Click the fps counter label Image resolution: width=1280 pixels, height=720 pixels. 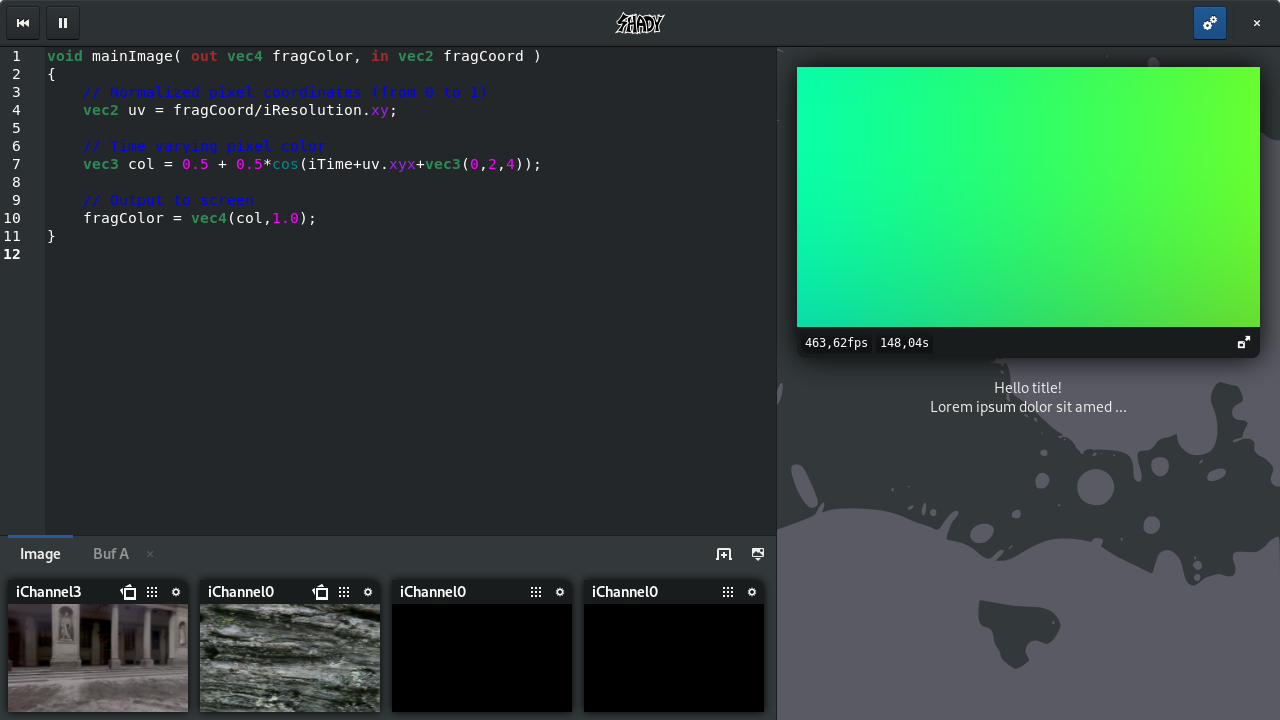(x=836, y=343)
